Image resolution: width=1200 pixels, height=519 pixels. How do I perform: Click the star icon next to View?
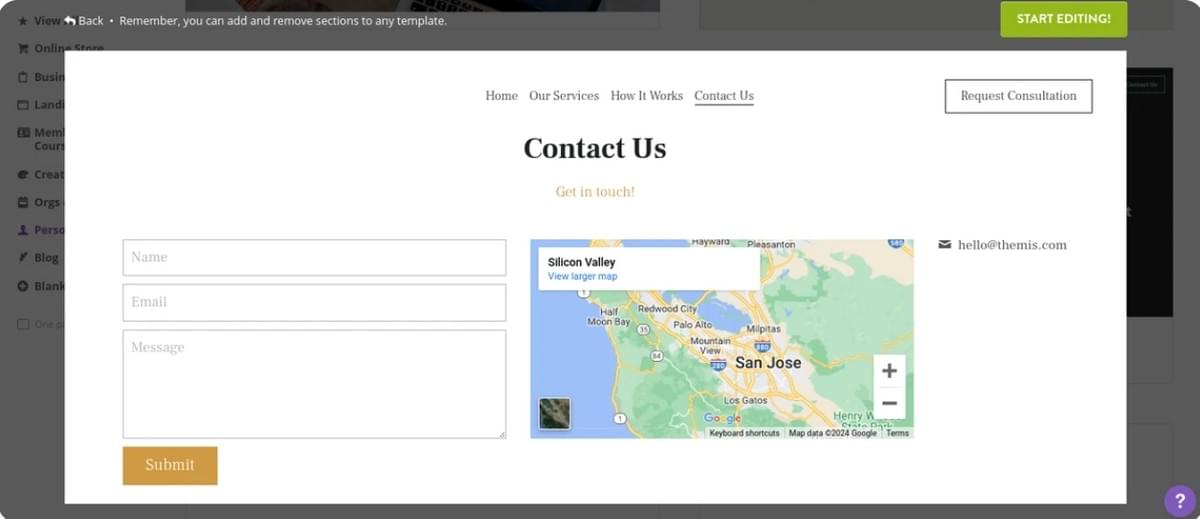(x=23, y=20)
